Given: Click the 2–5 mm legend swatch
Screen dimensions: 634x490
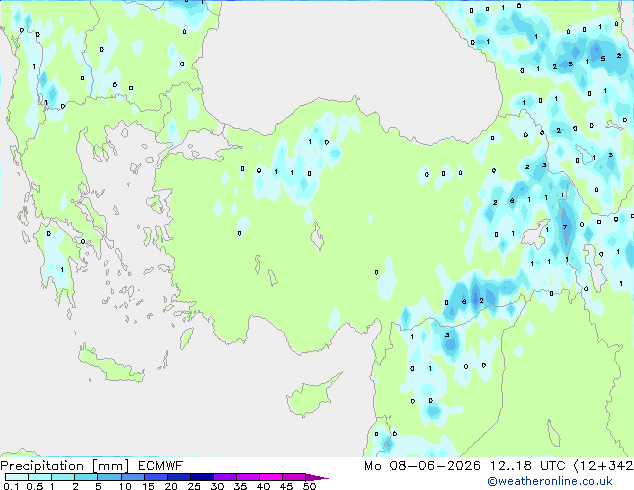Looking at the screenshot, I should click(86, 477).
